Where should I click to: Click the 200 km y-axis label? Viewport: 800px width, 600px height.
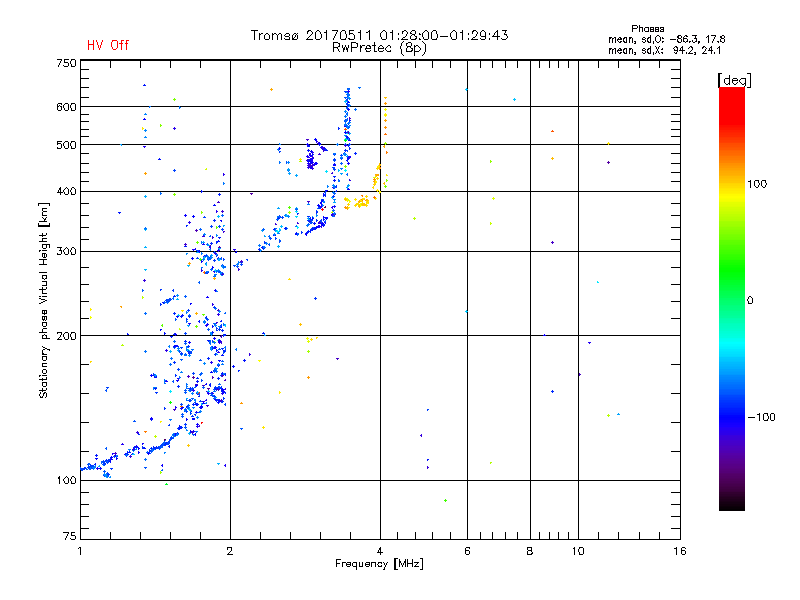(x=66, y=336)
